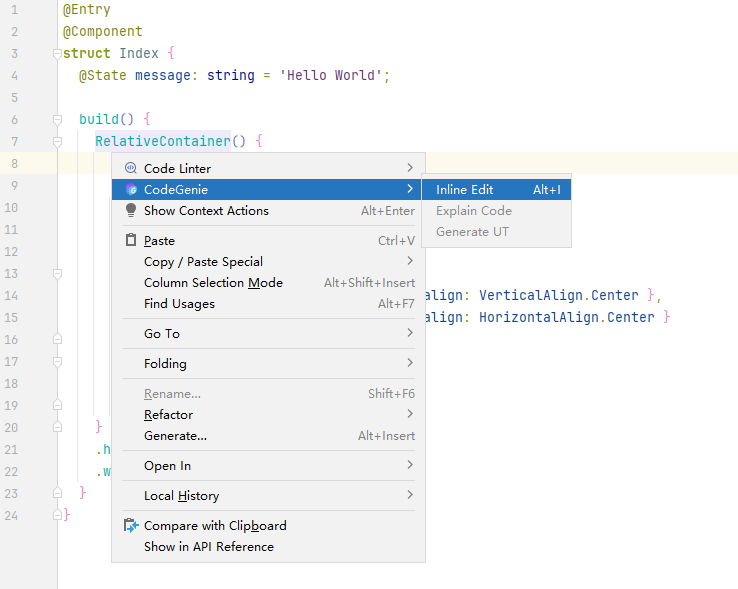This screenshot has height=589, width=738.
Task: Select Column Selection Mode
Action: click(x=213, y=283)
